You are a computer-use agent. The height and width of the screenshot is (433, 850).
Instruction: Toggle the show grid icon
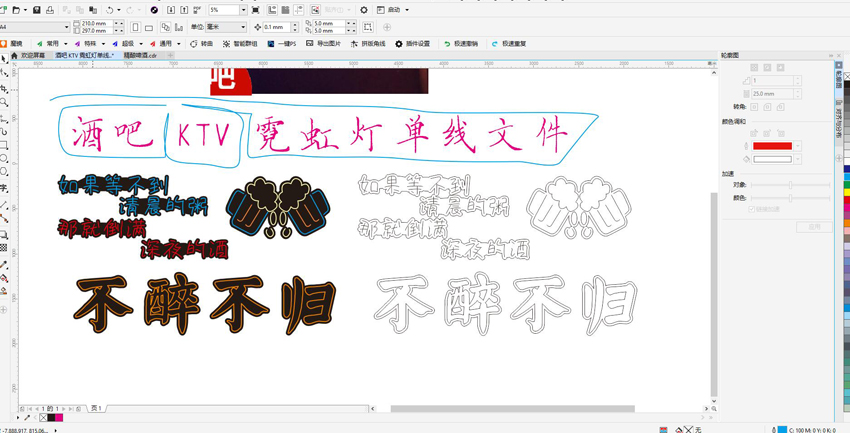click(x=285, y=10)
